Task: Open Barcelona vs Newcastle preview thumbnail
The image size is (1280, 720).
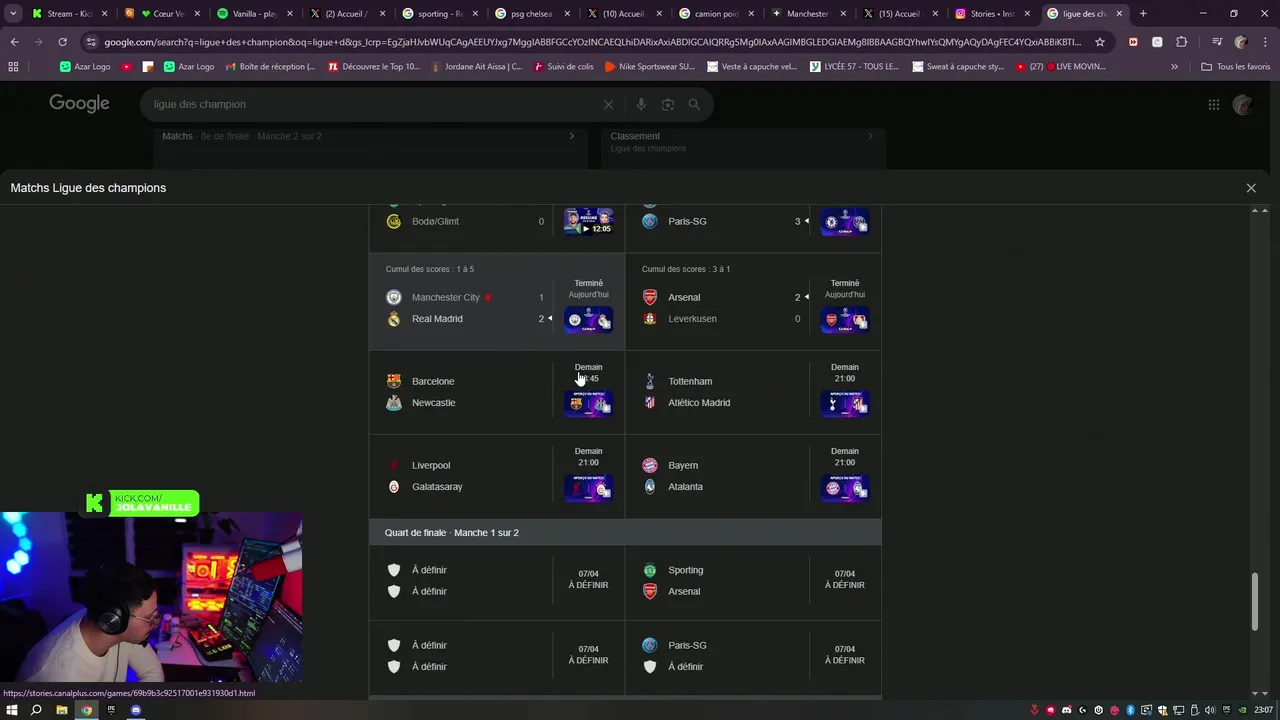Action: [588, 403]
